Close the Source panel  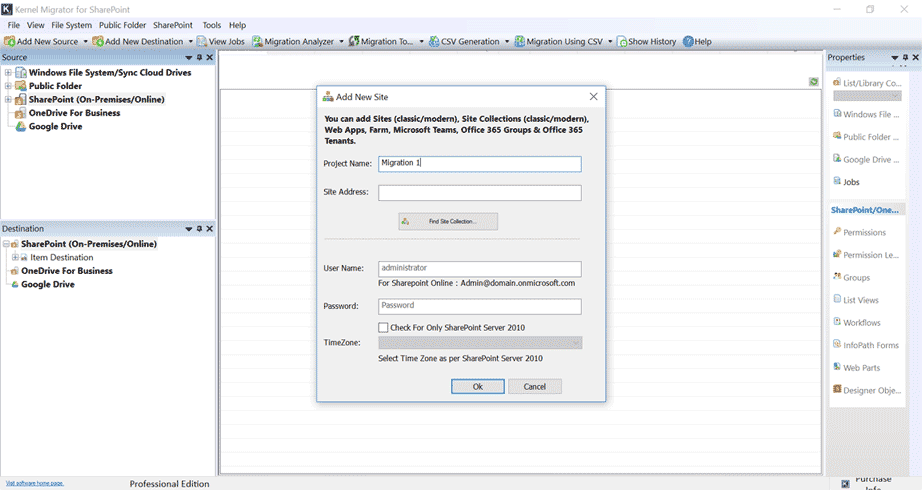click(x=209, y=57)
